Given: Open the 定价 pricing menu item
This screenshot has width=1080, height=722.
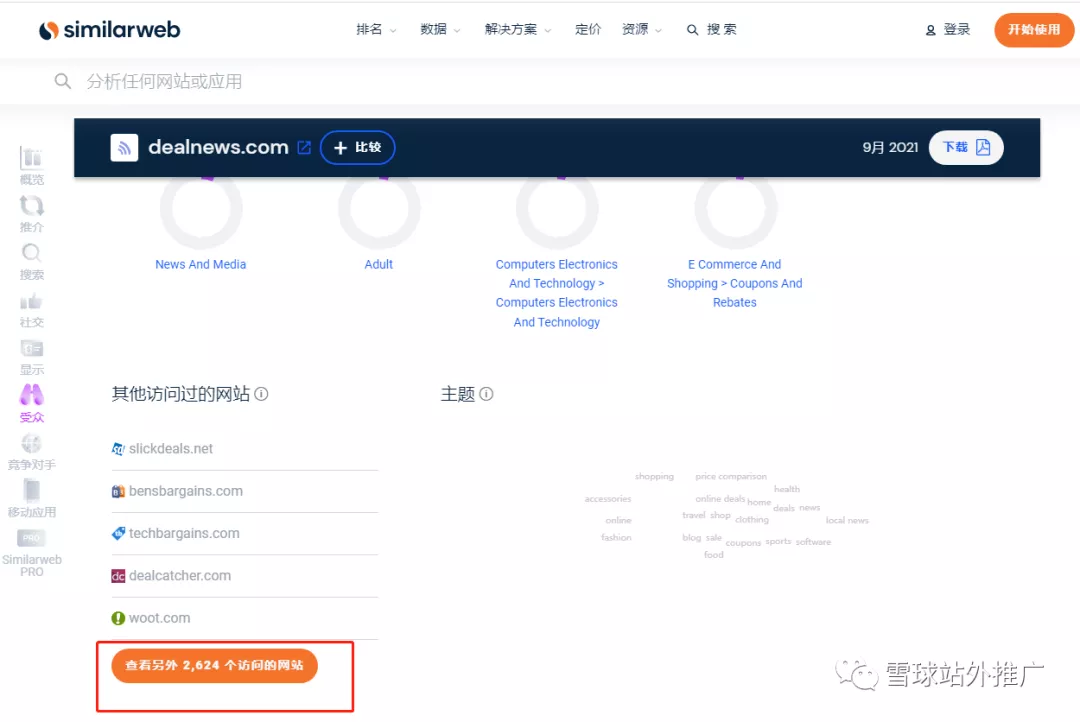Looking at the screenshot, I should pyautogui.click(x=588, y=29).
